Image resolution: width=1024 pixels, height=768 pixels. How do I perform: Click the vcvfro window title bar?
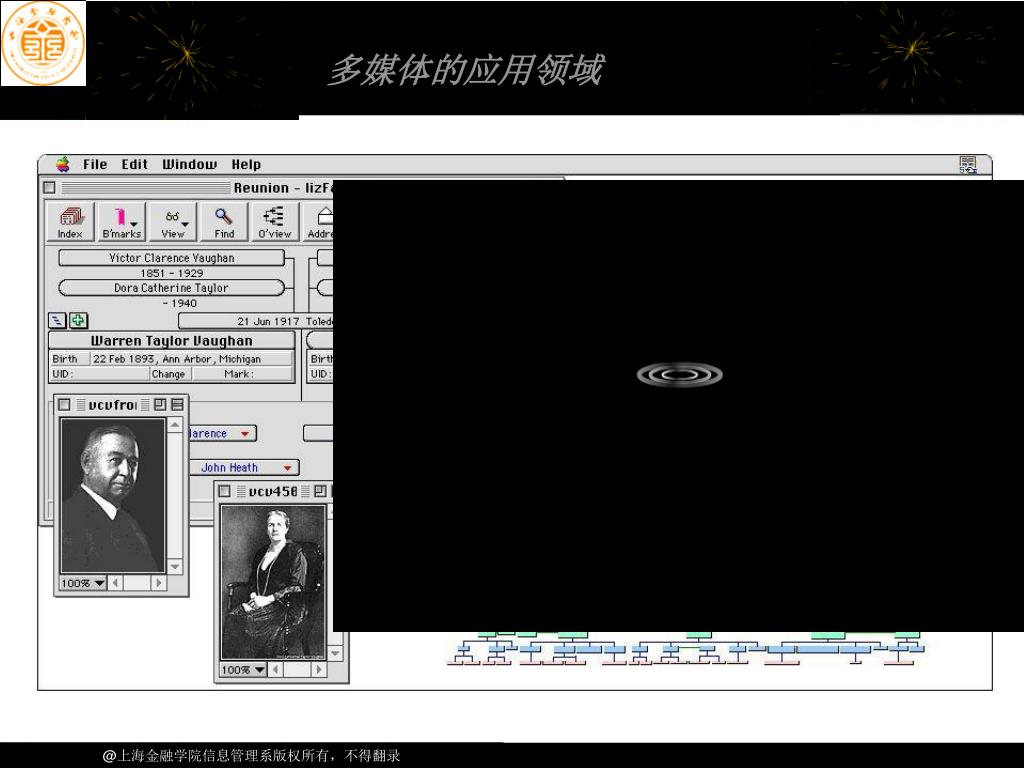[121, 405]
